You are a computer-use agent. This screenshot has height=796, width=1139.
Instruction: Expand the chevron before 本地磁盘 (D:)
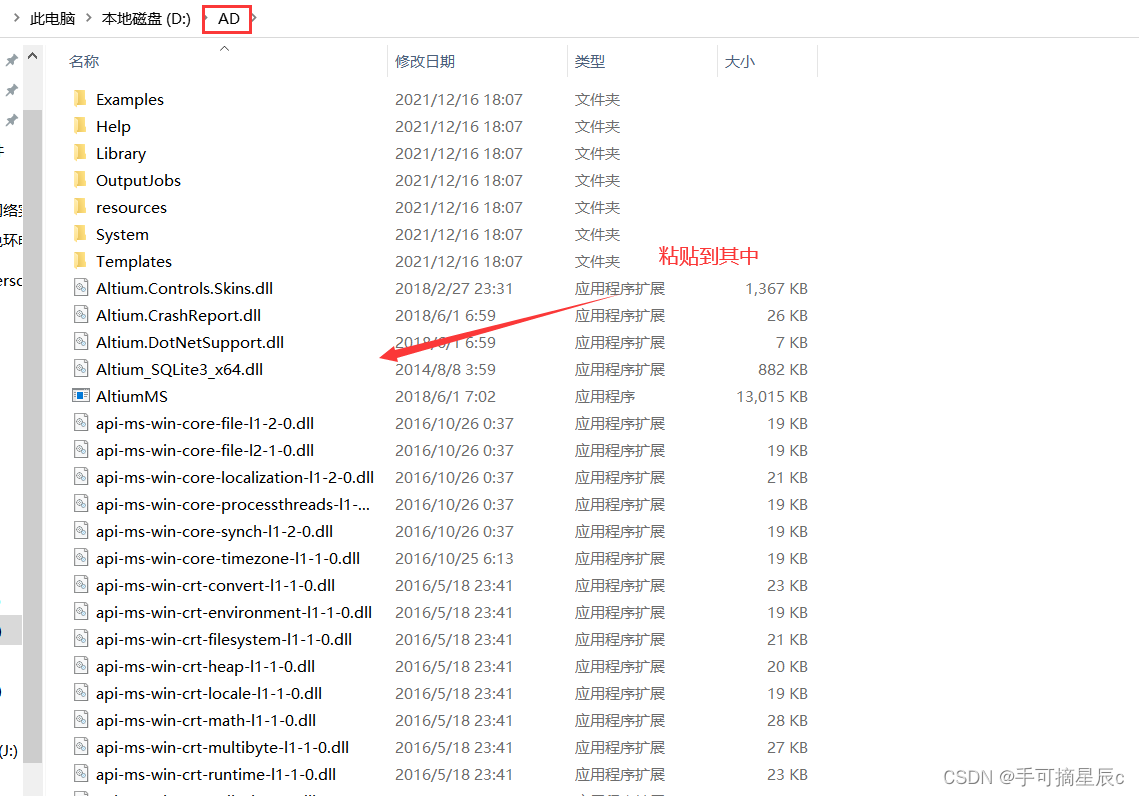click(x=89, y=18)
